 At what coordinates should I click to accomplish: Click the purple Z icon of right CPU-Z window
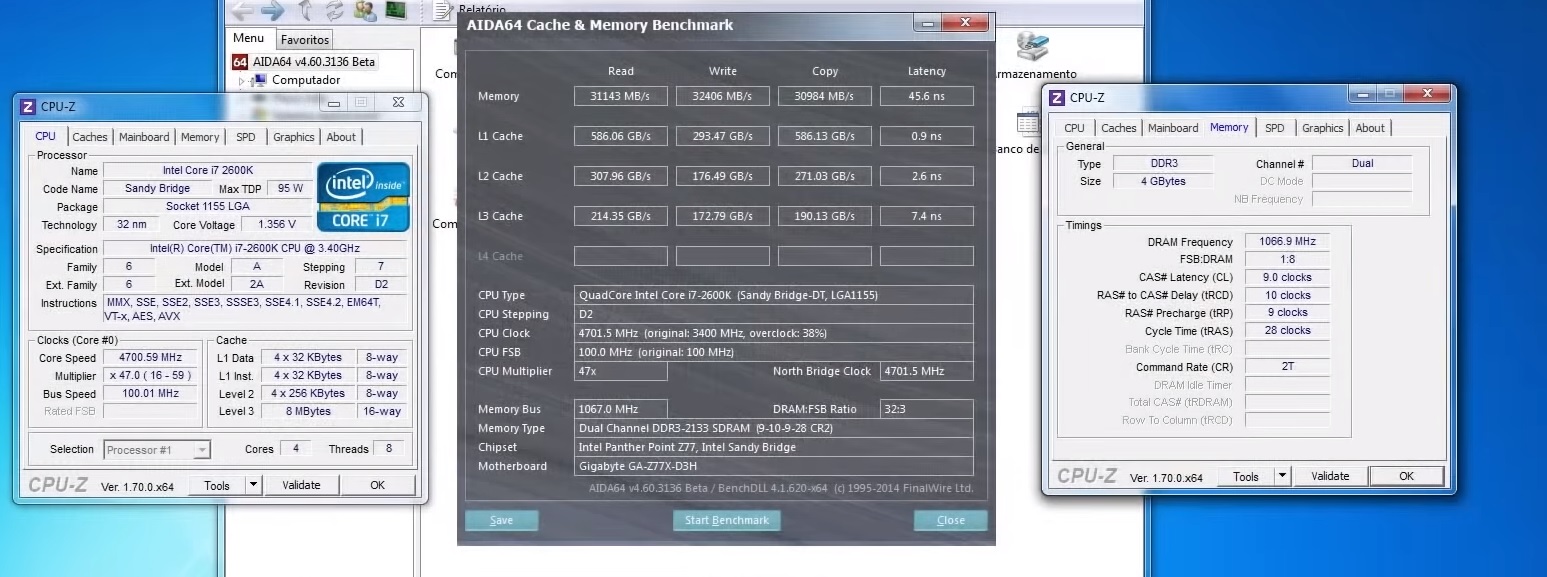point(1057,97)
